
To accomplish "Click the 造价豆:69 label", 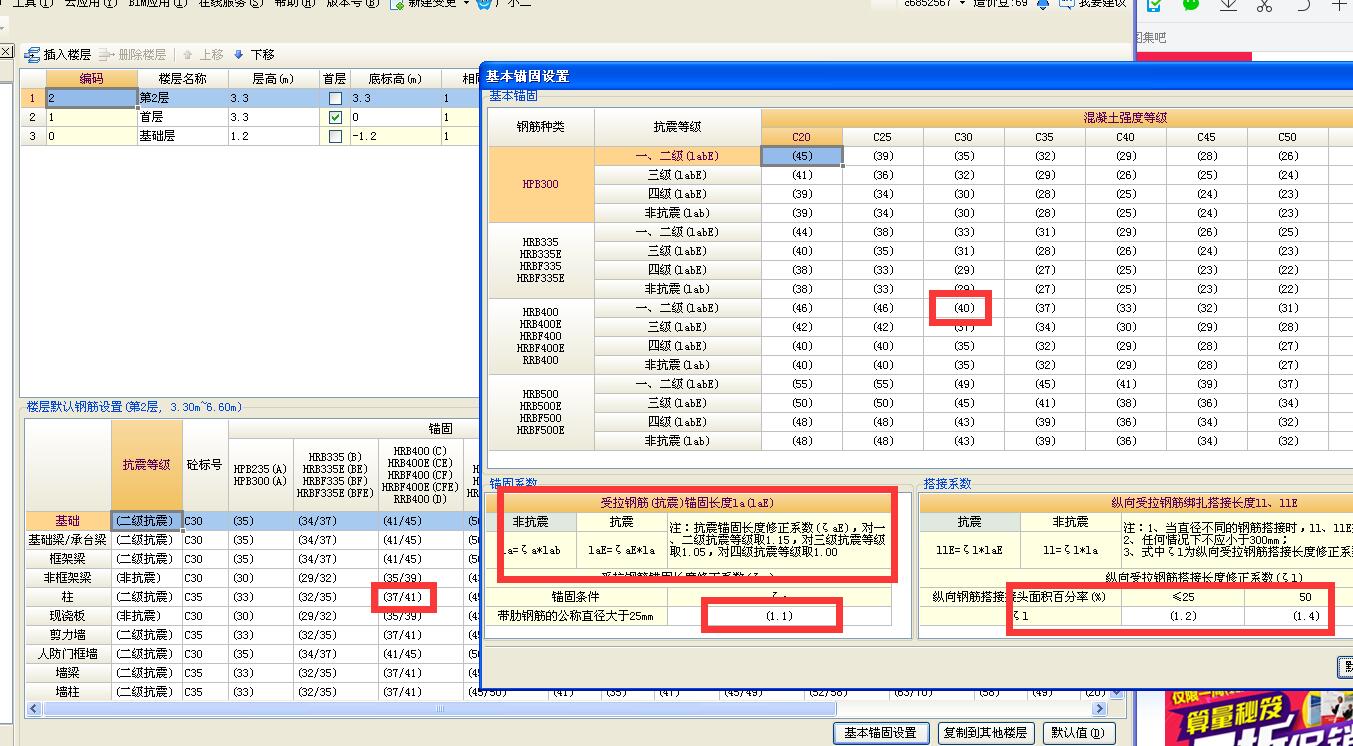I will click(x=1000, y=4).
